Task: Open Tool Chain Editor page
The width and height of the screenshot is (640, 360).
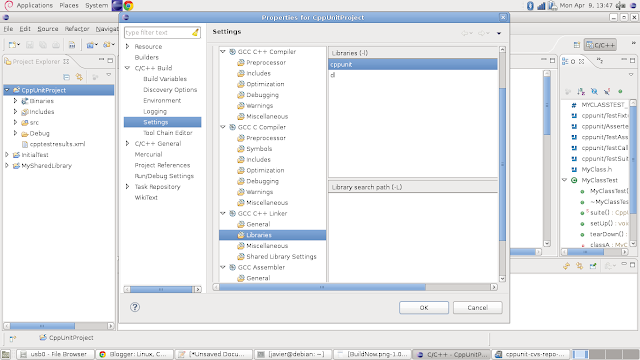Action: pyautogui.click(x=167, y=133)
